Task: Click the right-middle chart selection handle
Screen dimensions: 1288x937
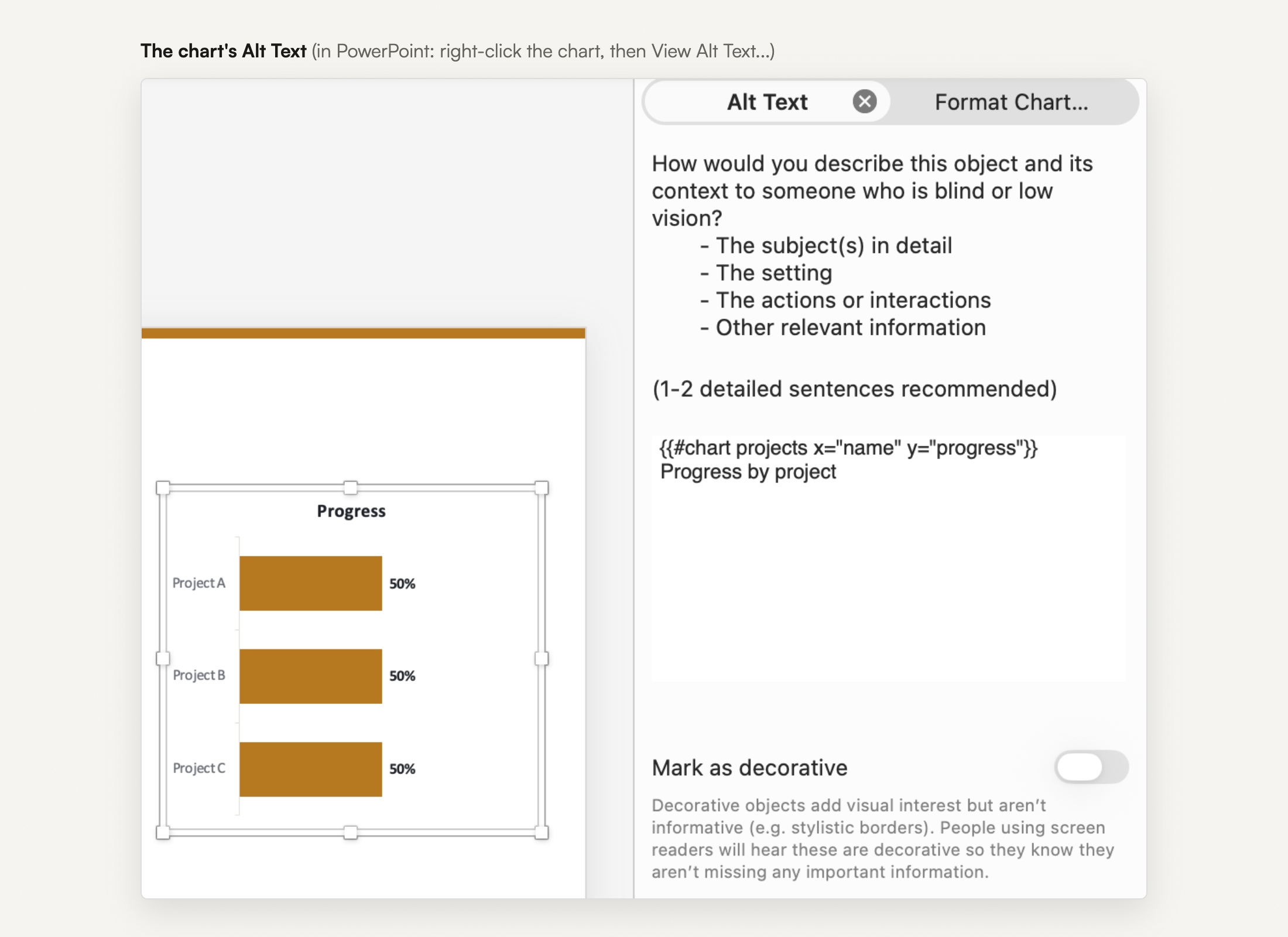Action: (542, 659)
